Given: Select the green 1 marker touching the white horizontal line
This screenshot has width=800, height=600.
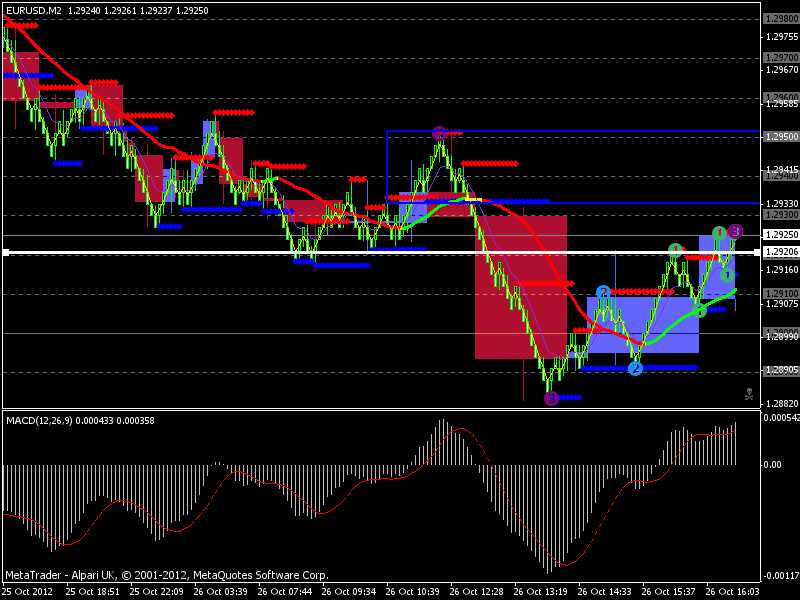Looking at the screenshot, I should 676,250.
